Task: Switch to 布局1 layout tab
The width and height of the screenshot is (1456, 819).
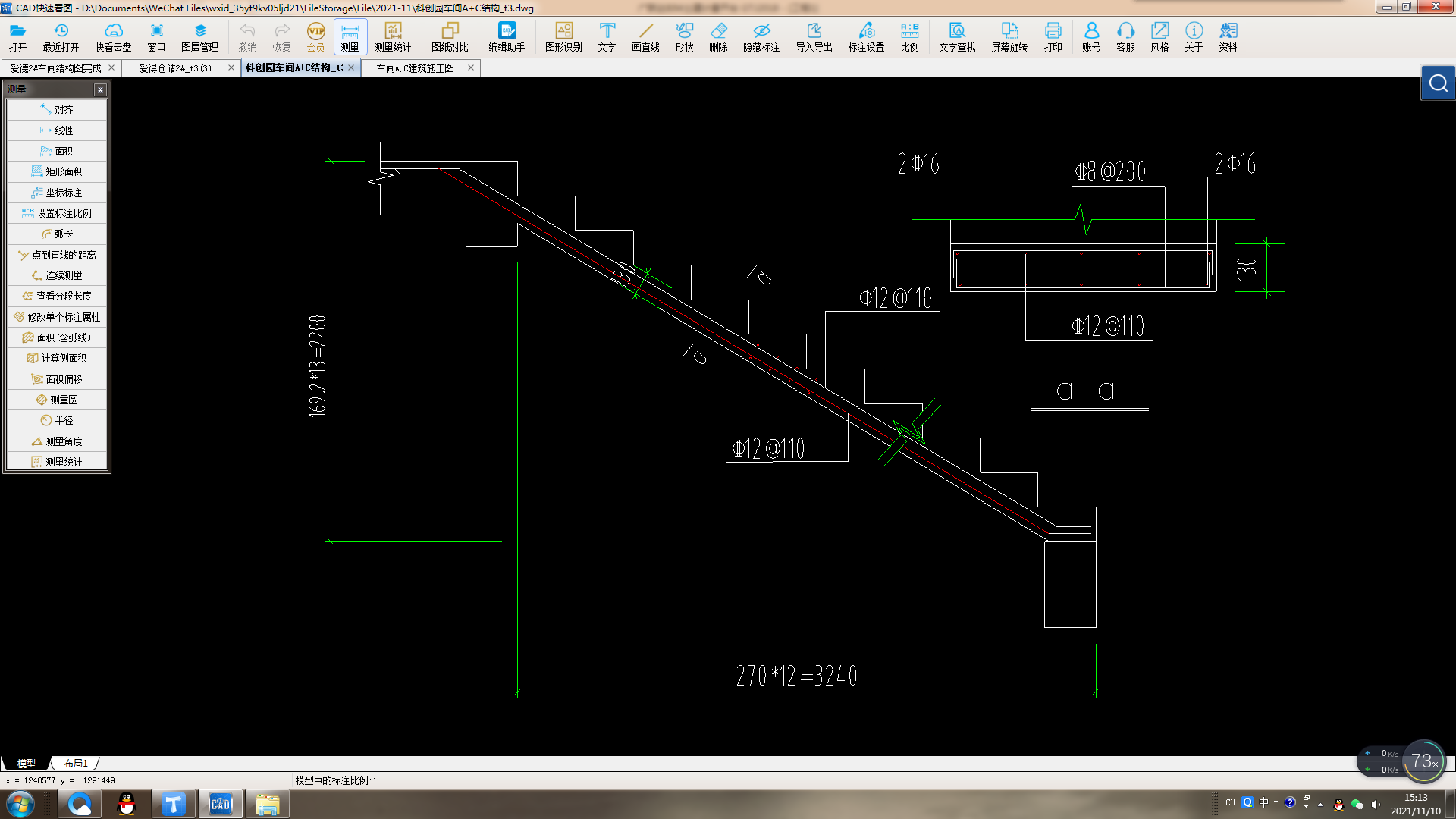Action: coord(76,764)
